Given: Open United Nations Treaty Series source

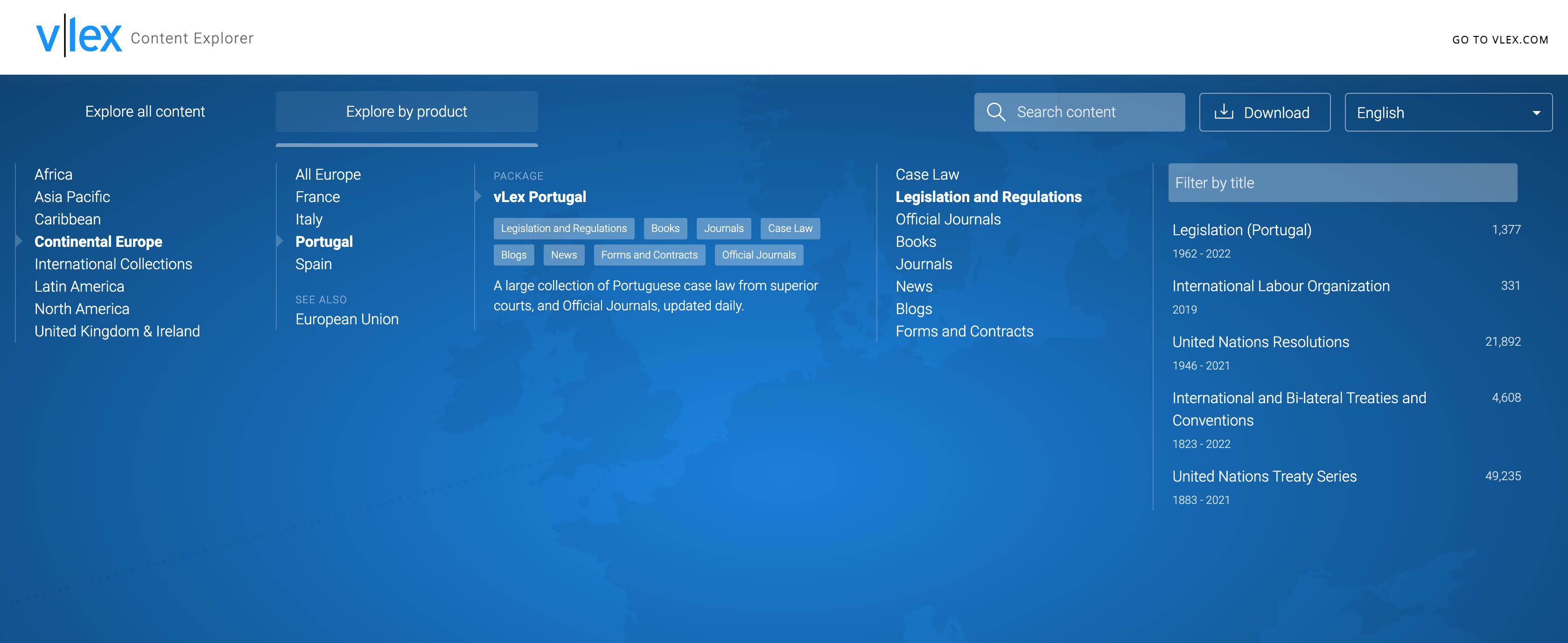Looking at the screenshot, I should pos(1264,476).
